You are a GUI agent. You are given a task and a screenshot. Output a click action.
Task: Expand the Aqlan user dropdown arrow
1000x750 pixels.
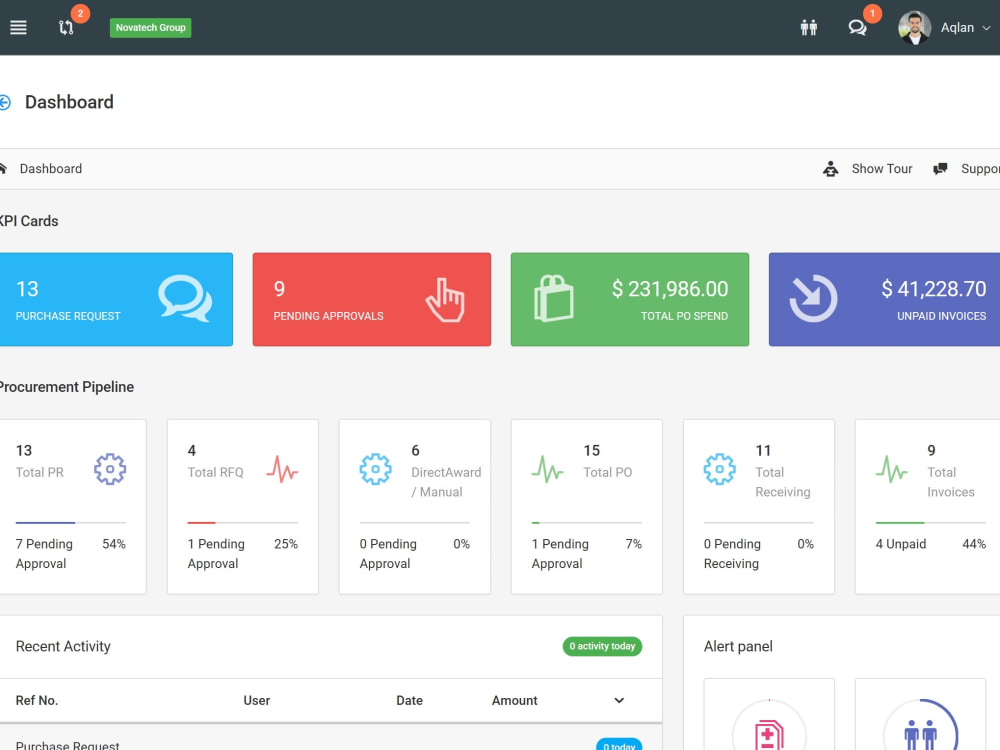986,28
